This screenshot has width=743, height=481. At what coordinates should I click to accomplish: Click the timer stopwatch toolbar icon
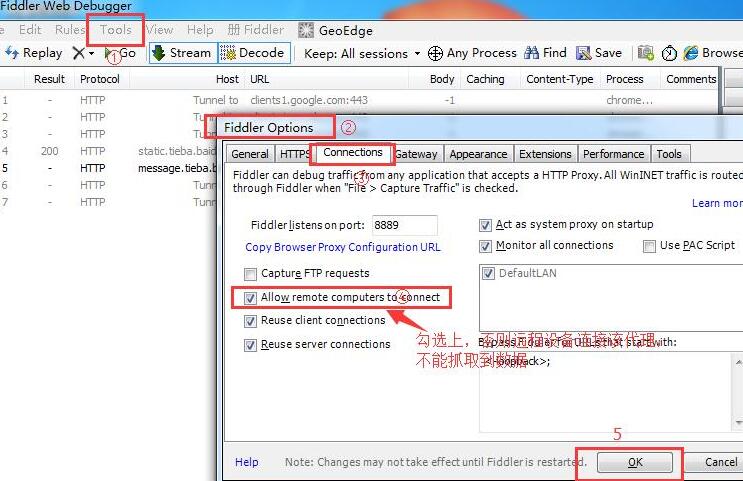669,54
